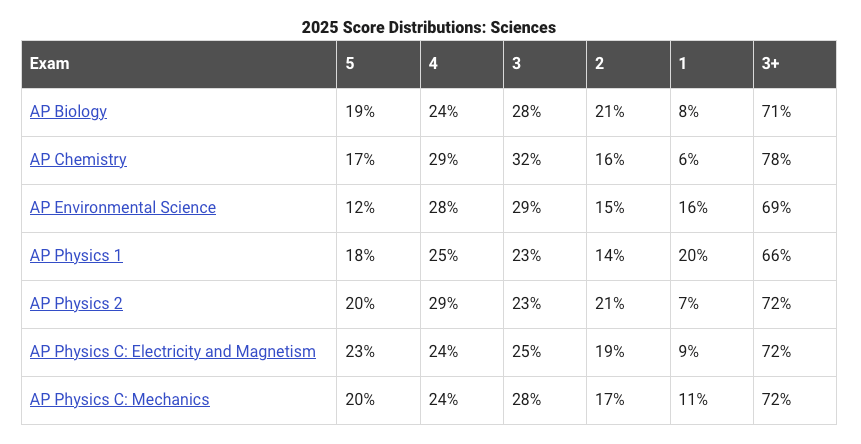Follow the AP Physics 1 link
Image resolution: width=861 pixels, height=444 pixels.
coord(76,256)
